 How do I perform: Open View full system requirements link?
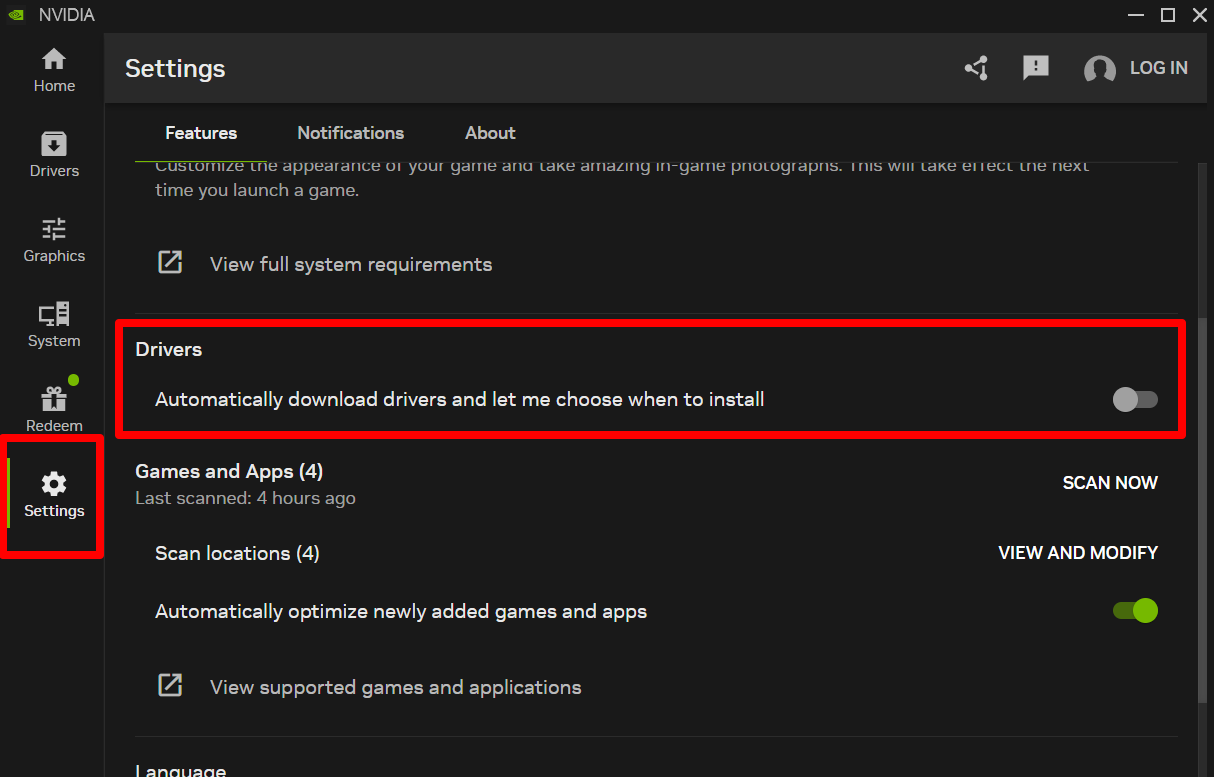[x=350, y=264]
